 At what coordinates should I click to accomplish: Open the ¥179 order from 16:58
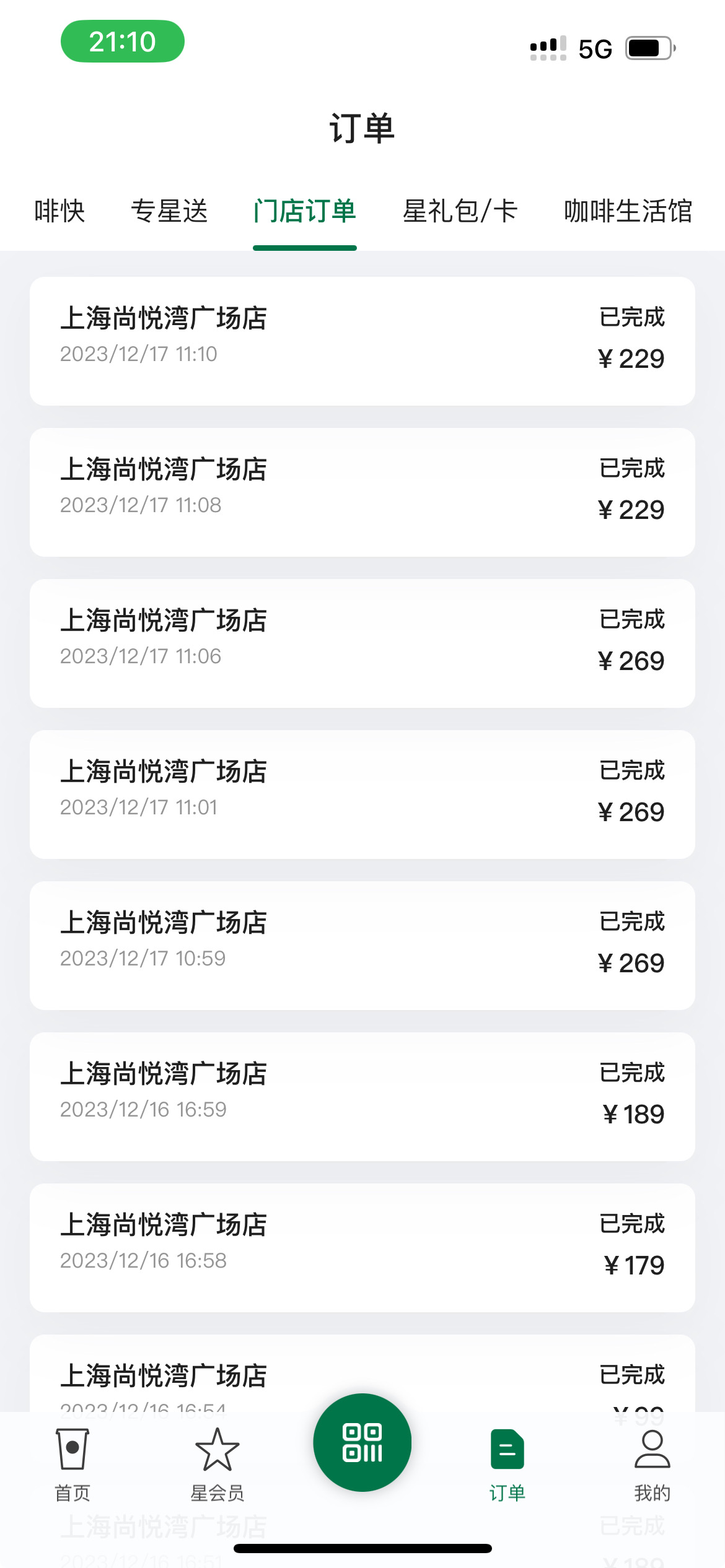[x=362, y=1248]
